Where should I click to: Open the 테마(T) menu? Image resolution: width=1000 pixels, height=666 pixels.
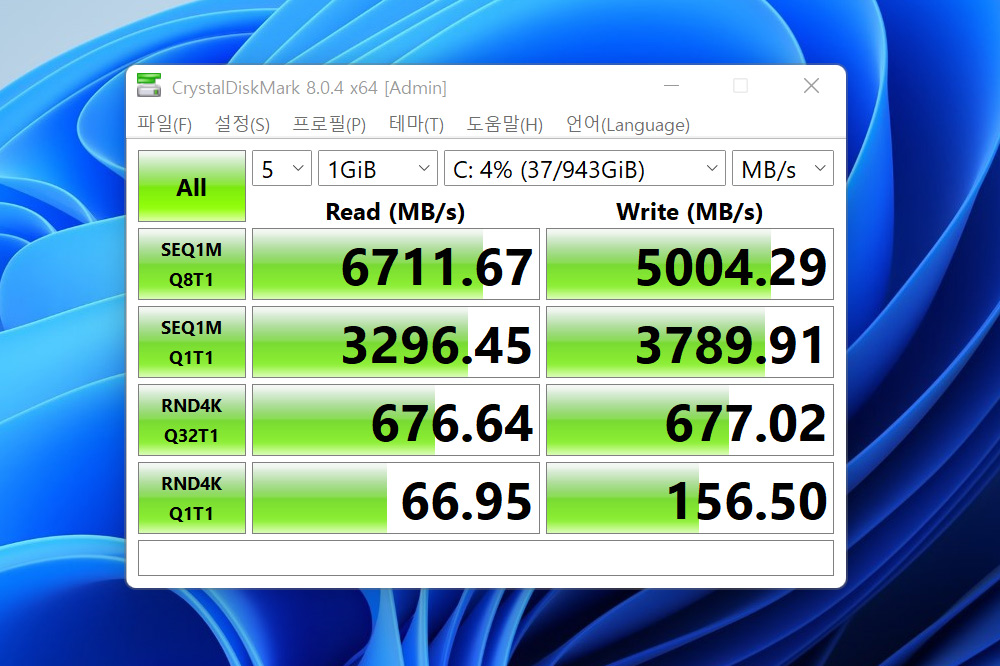pyautogui.click(x=416, y=124)
